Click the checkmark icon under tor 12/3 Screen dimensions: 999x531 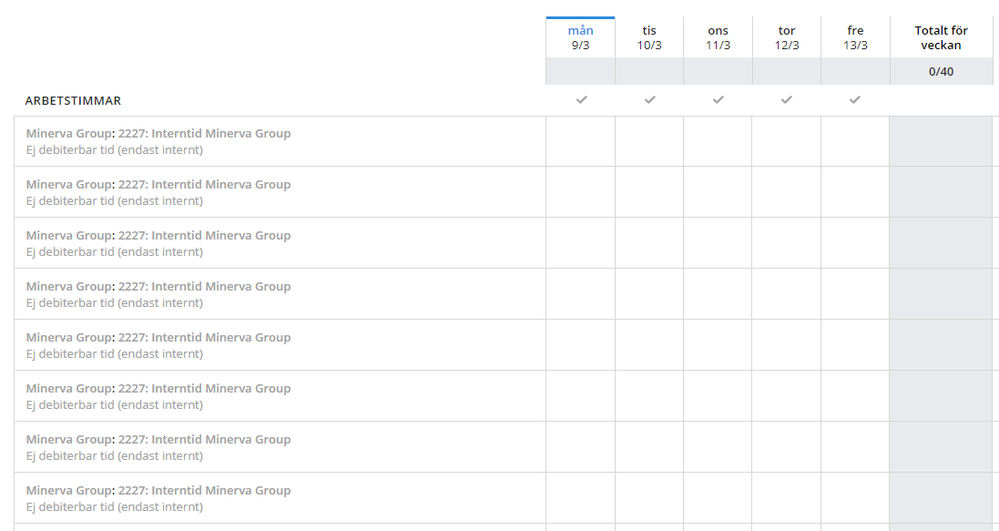click(787, 99)
